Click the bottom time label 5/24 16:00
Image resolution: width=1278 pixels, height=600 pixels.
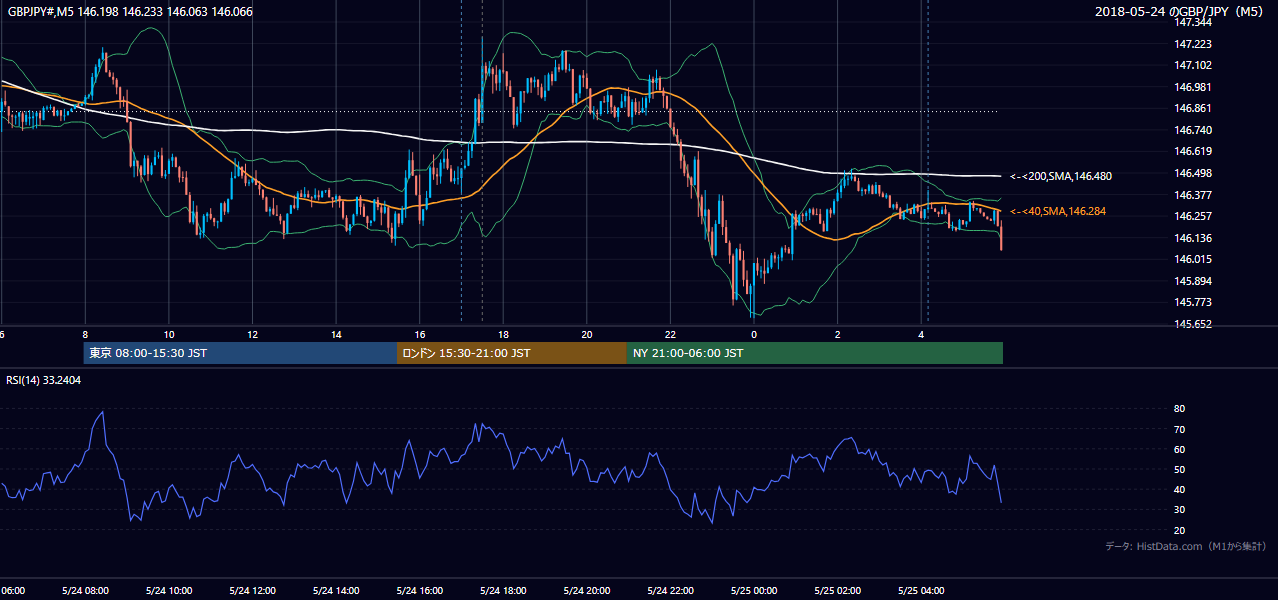pyautogui.click(x=419, y=590)
